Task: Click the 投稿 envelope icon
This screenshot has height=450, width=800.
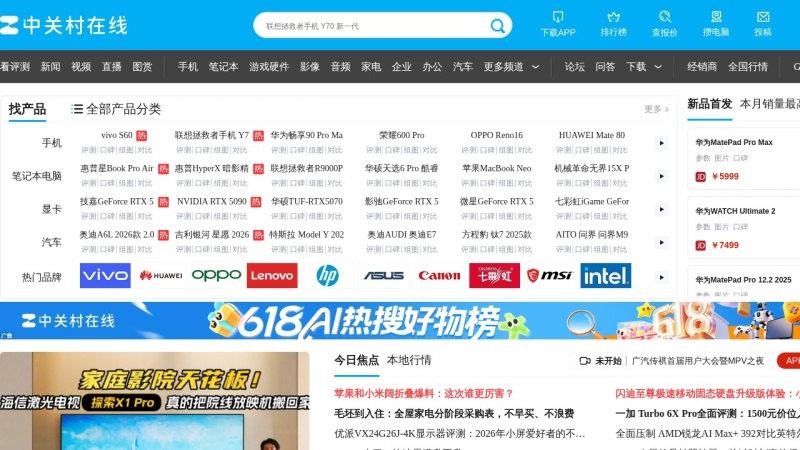Action: pyautogui.click(x=763, y=17)
